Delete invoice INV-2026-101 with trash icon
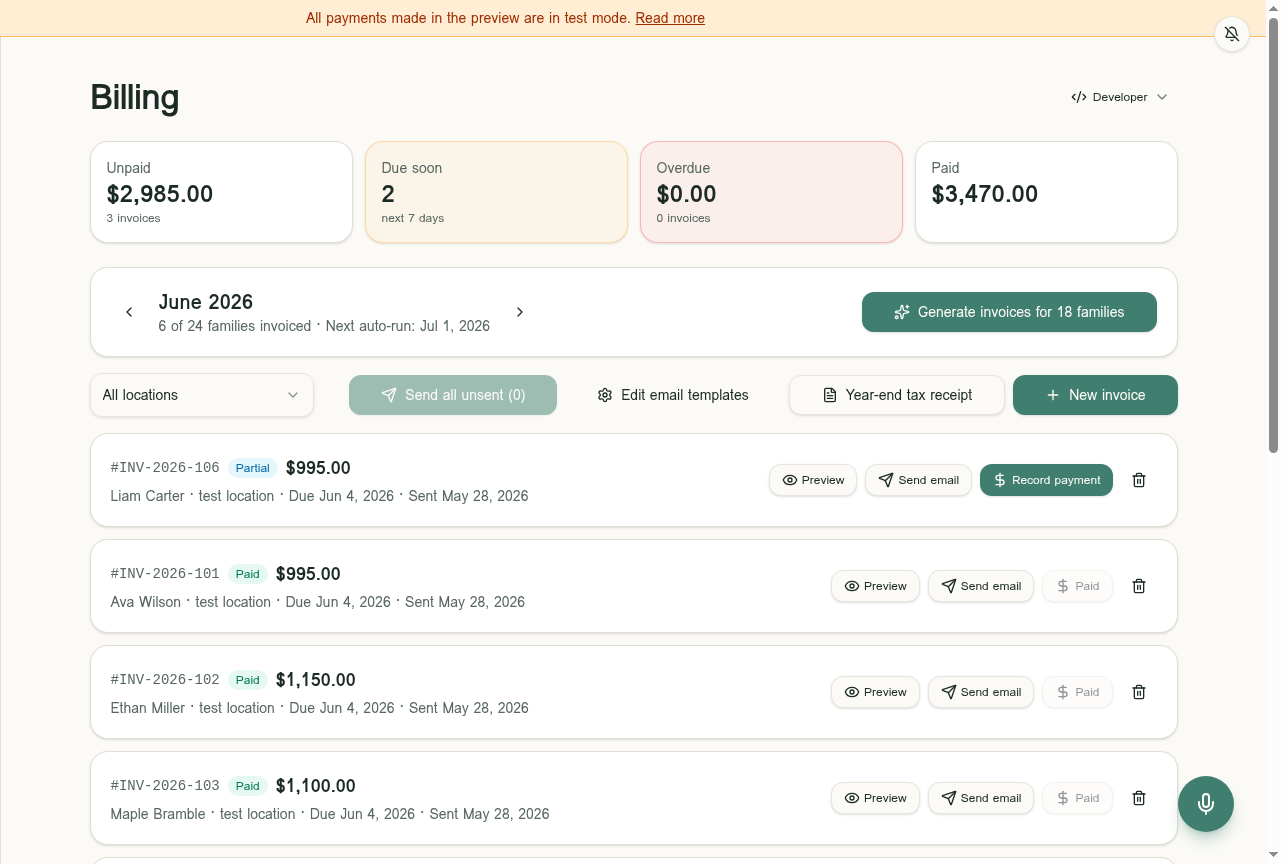Screen dimensions: 1281x864 tap(1139, 586)
